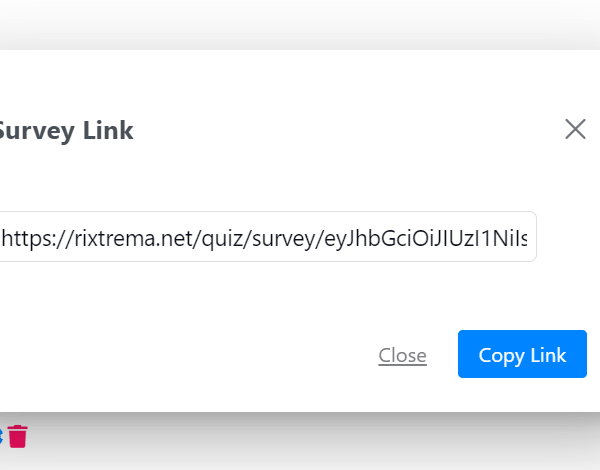600x470 pixels.
Task: Delete the survey using the trash can icon
Action: click(18, 436)
